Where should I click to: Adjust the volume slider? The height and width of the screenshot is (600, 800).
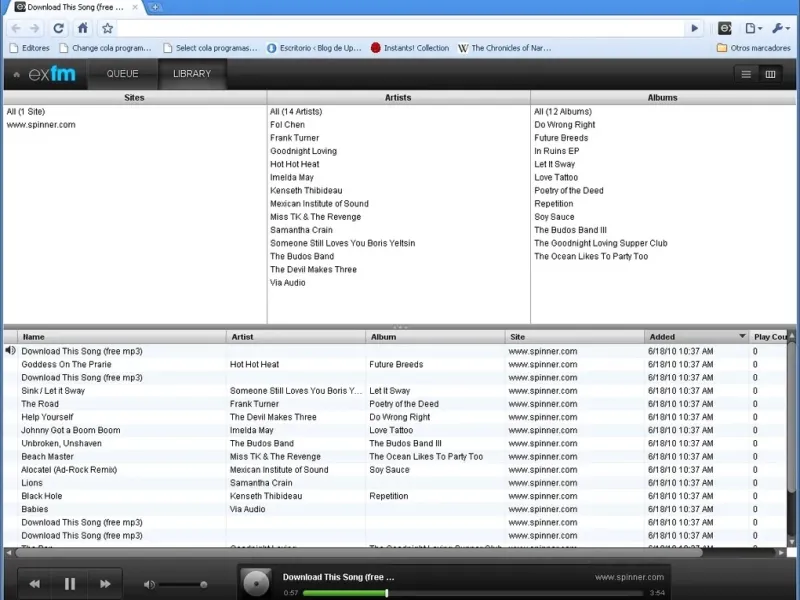coord(183,585)
